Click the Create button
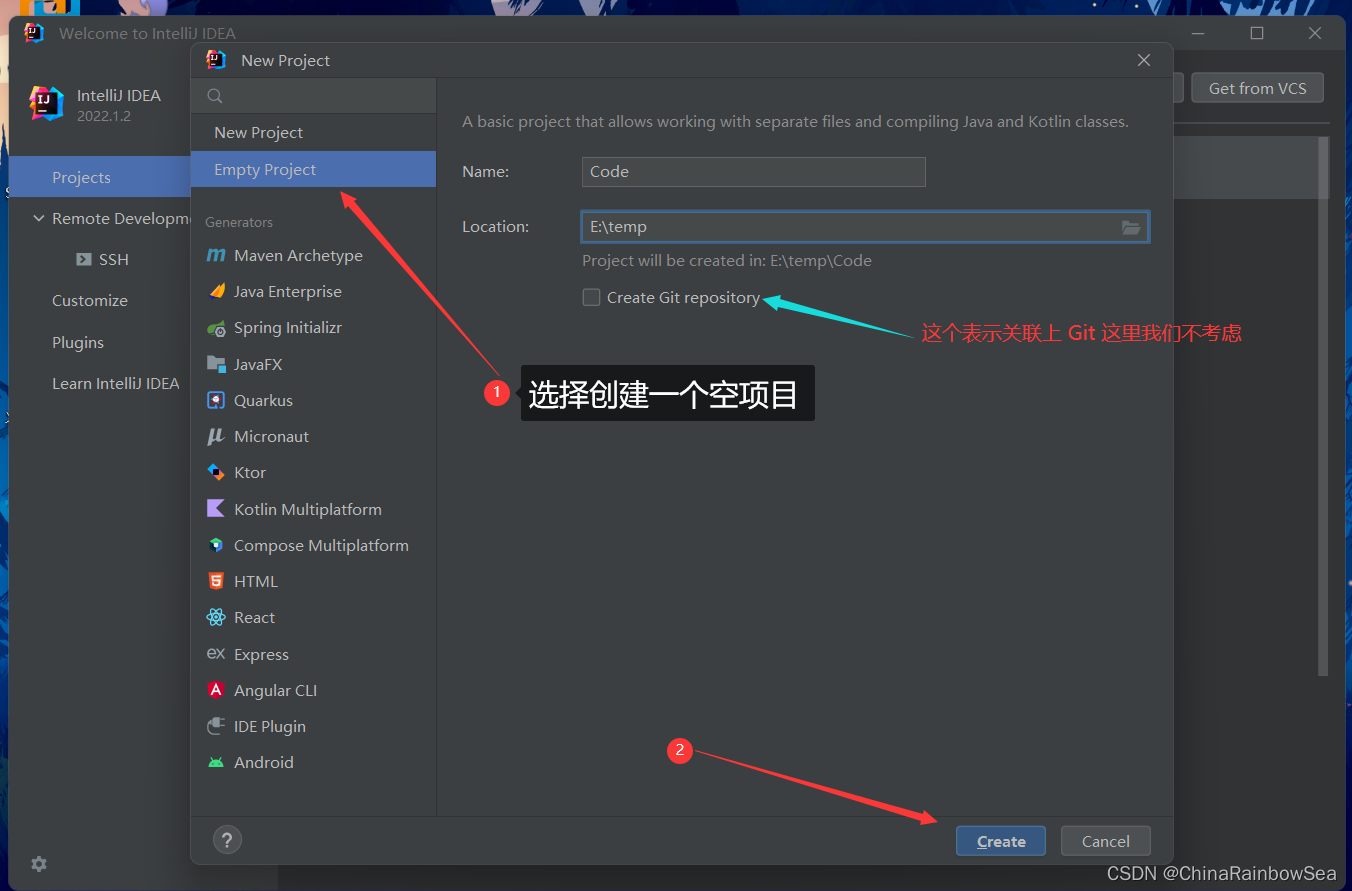 [x=1001, y=841]
